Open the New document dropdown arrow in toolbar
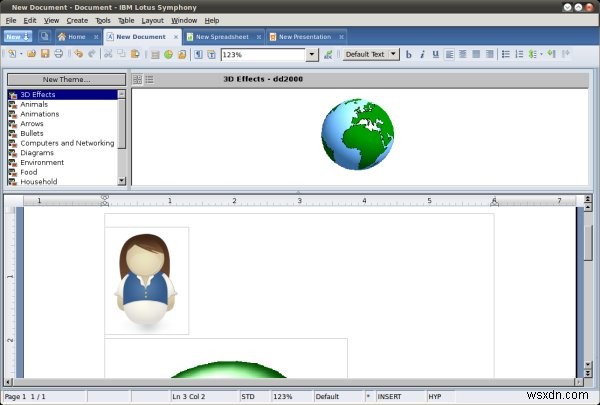 tap(21, 54)
